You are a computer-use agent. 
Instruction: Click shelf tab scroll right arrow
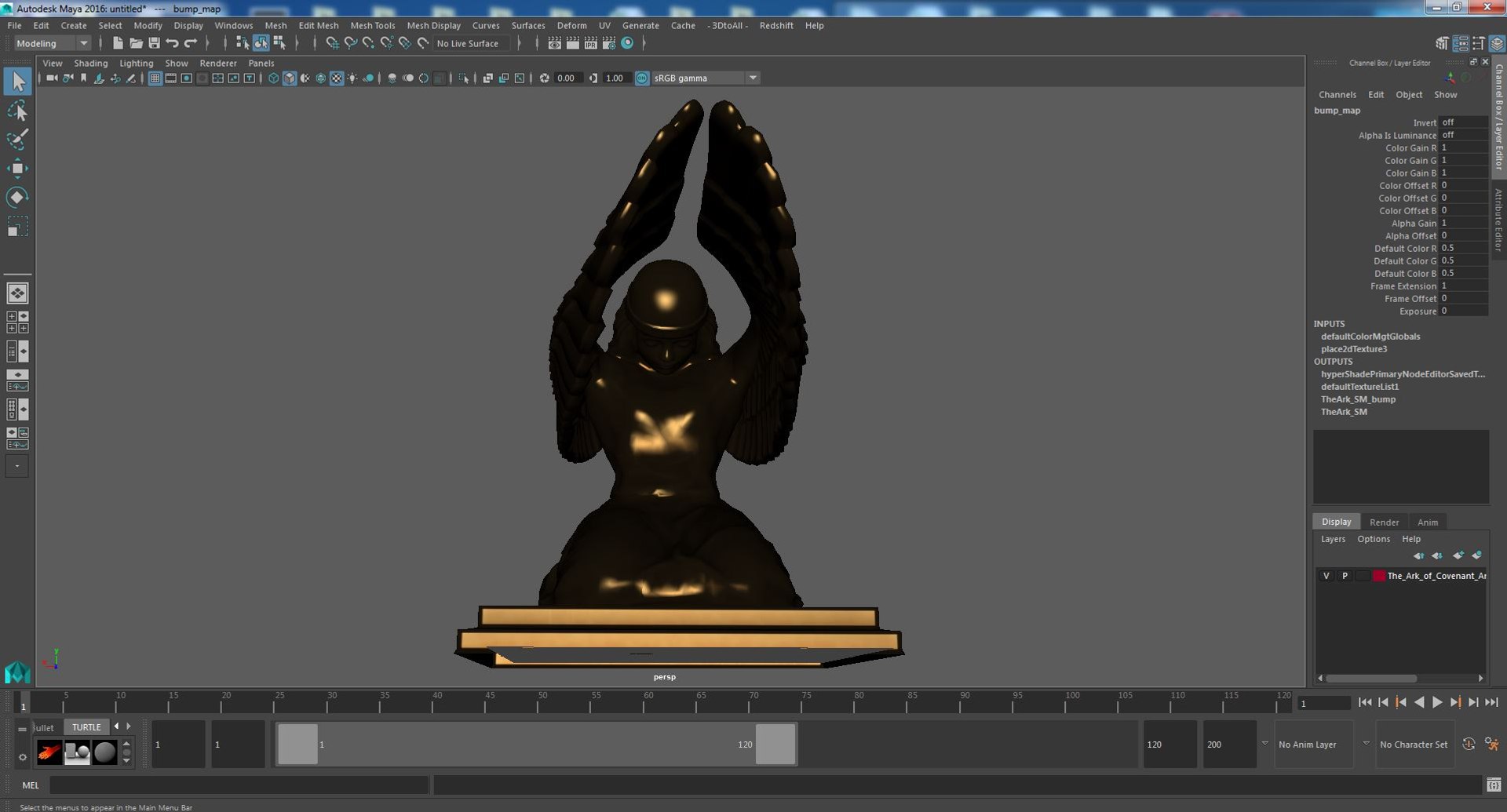(129, 726)
